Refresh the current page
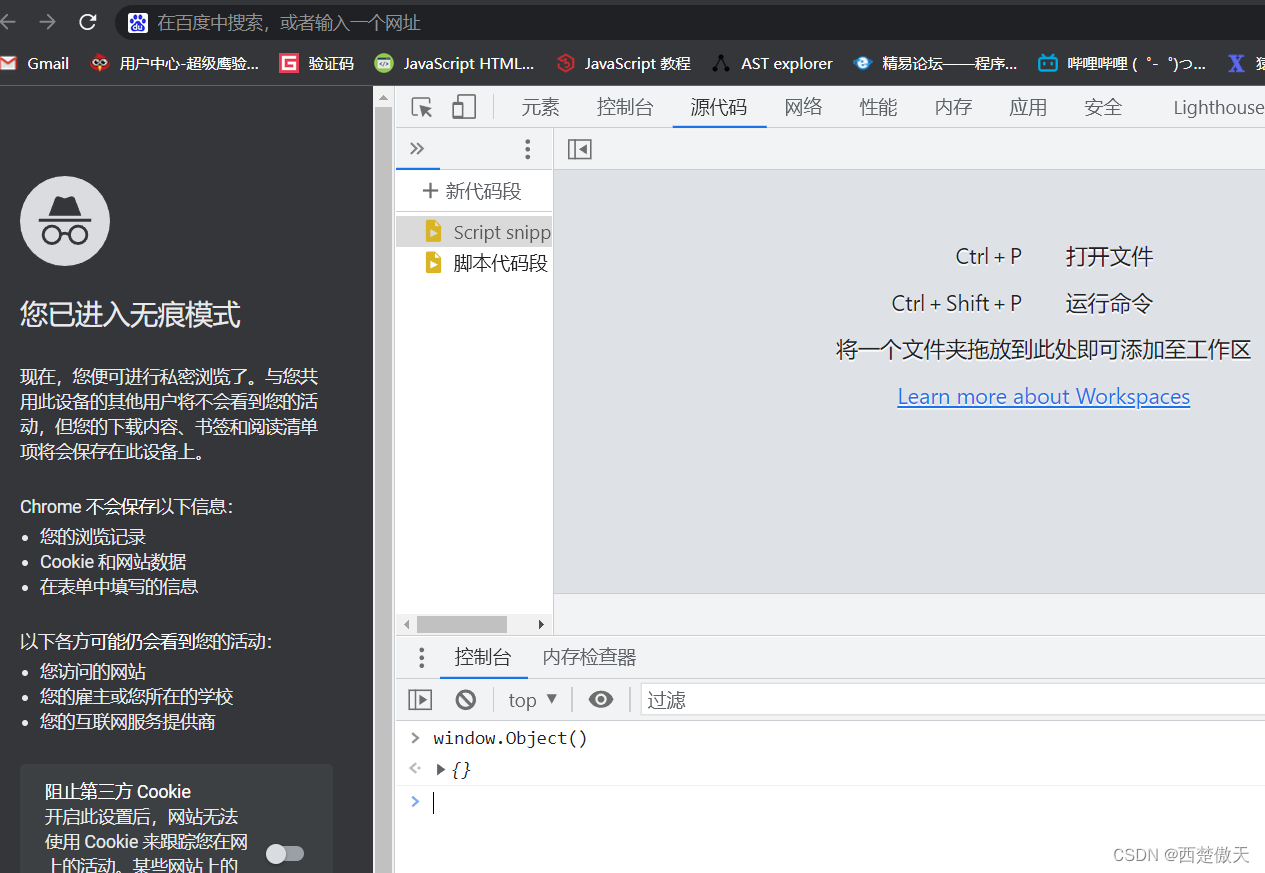The width and height of the screenshot is (1265, 873). [88, 22]
